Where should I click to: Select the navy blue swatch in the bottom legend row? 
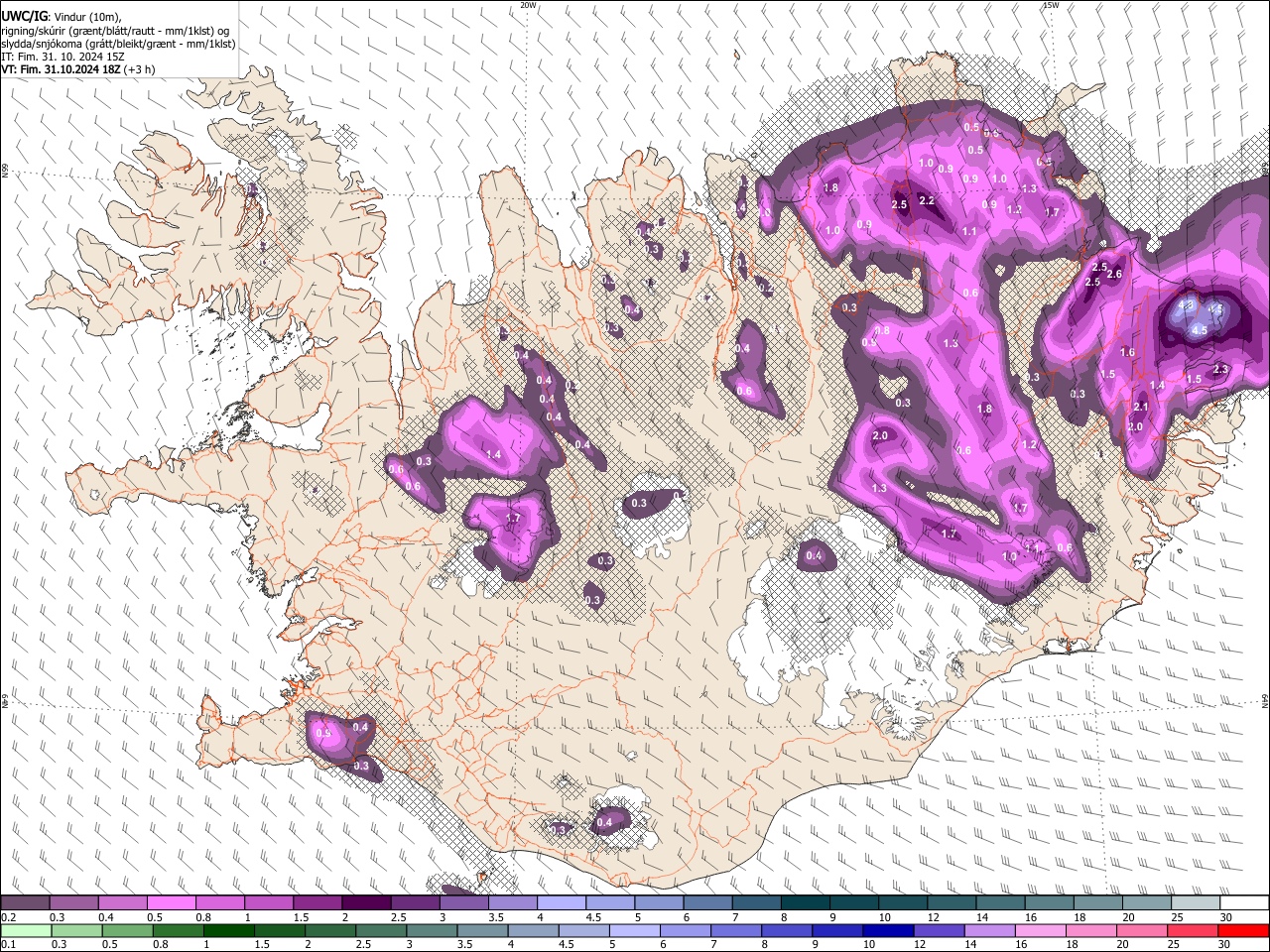887,931
